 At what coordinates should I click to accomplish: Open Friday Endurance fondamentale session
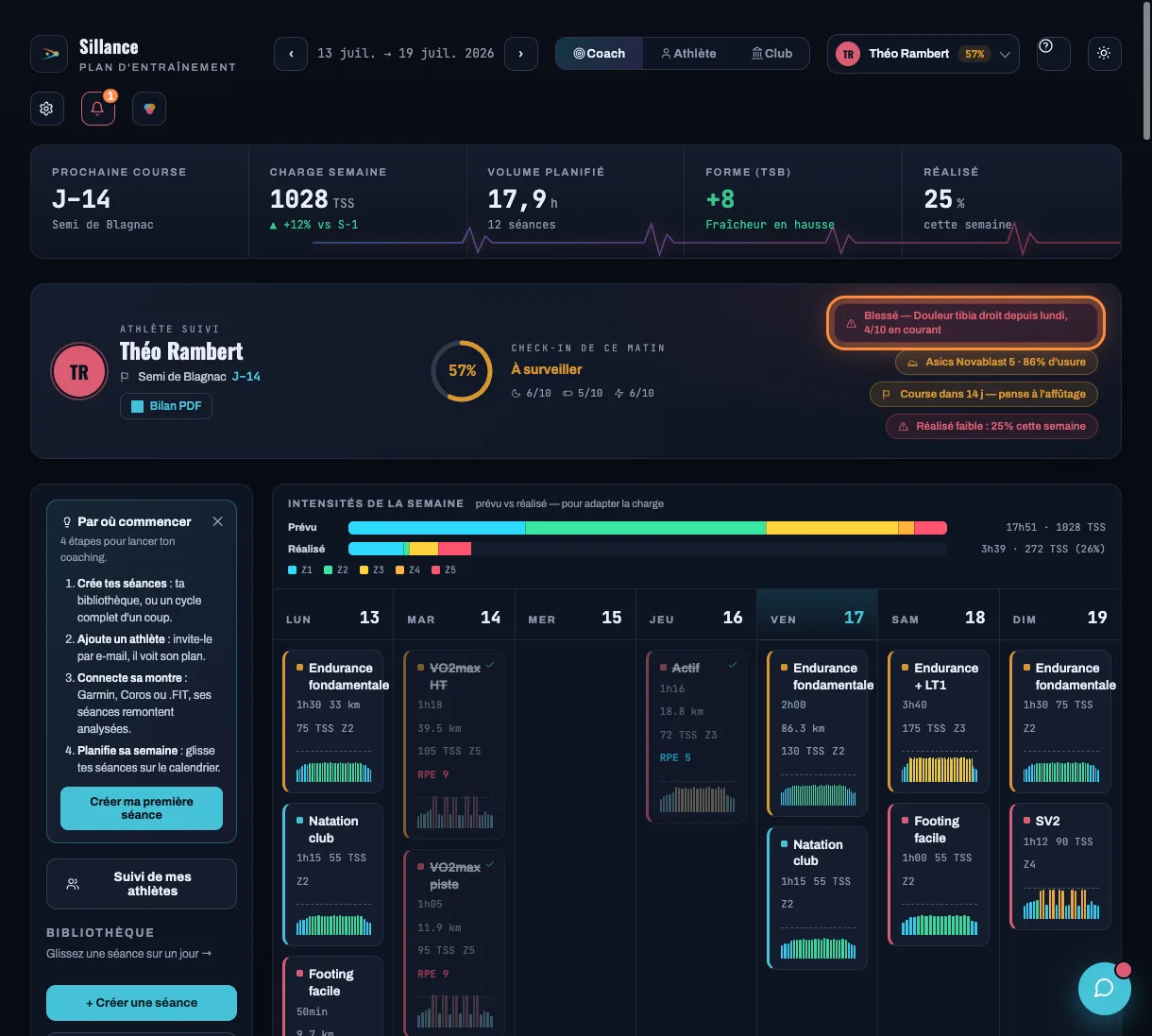[x=818, y=733]
